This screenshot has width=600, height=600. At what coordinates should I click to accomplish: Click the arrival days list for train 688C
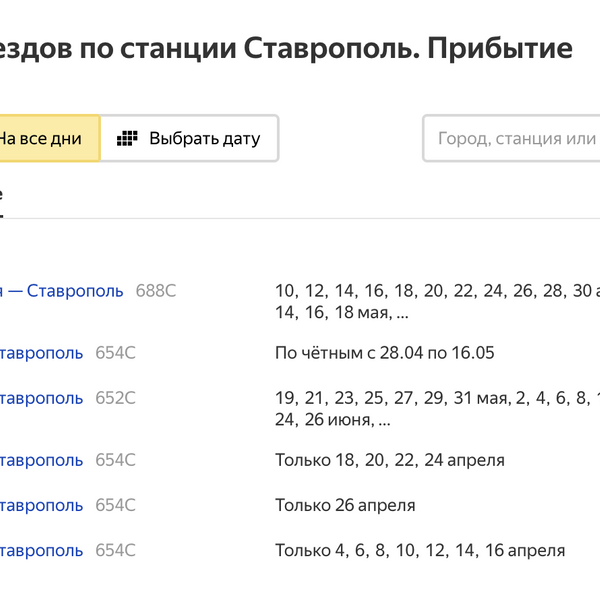point(437,301)
